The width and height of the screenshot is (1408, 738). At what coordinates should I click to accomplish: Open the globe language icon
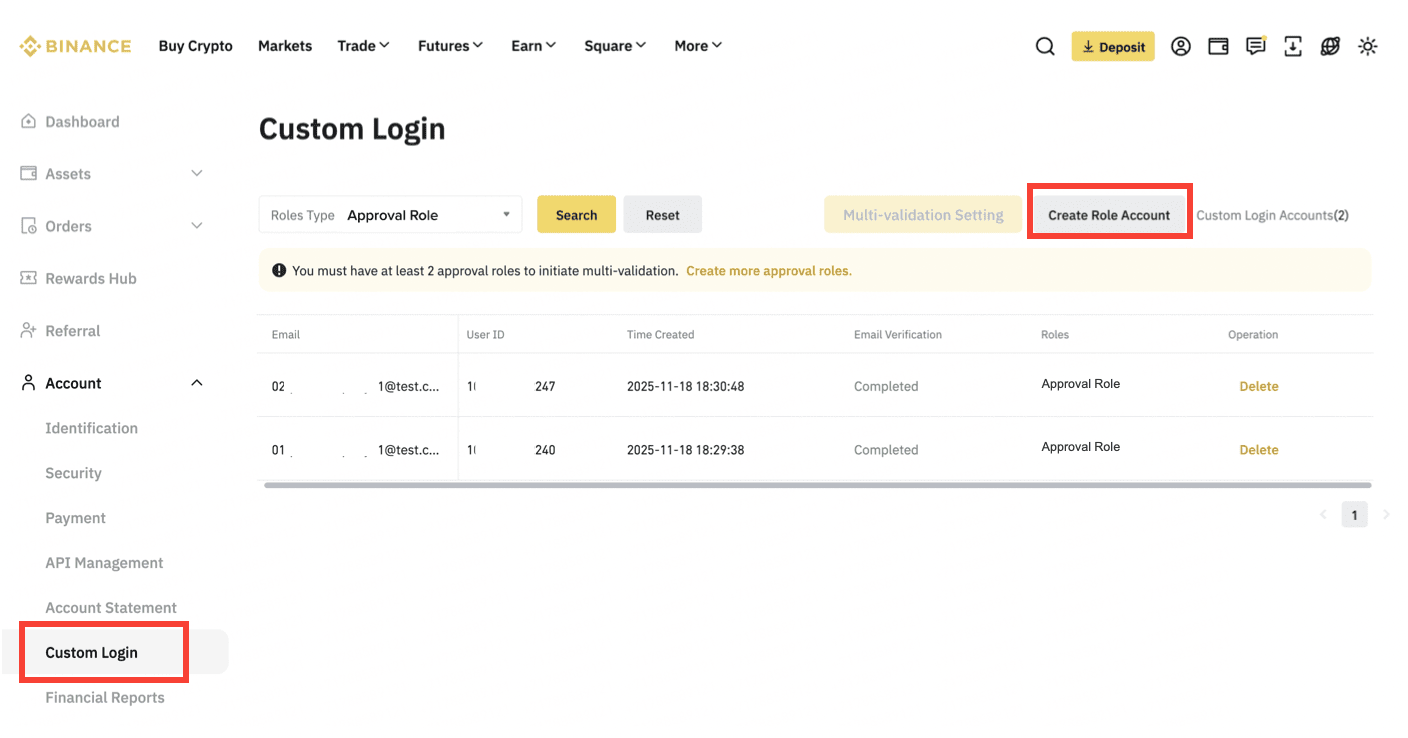[x=1330, y=46]
